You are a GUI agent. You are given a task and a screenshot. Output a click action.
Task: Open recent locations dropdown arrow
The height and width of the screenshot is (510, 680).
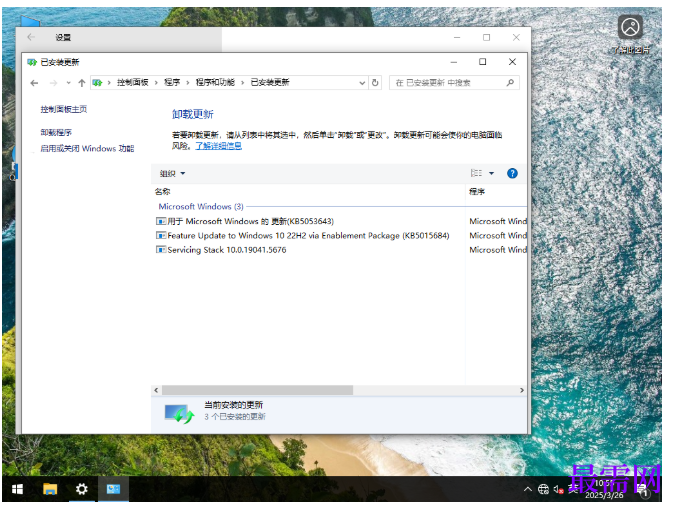coord(68,83)
